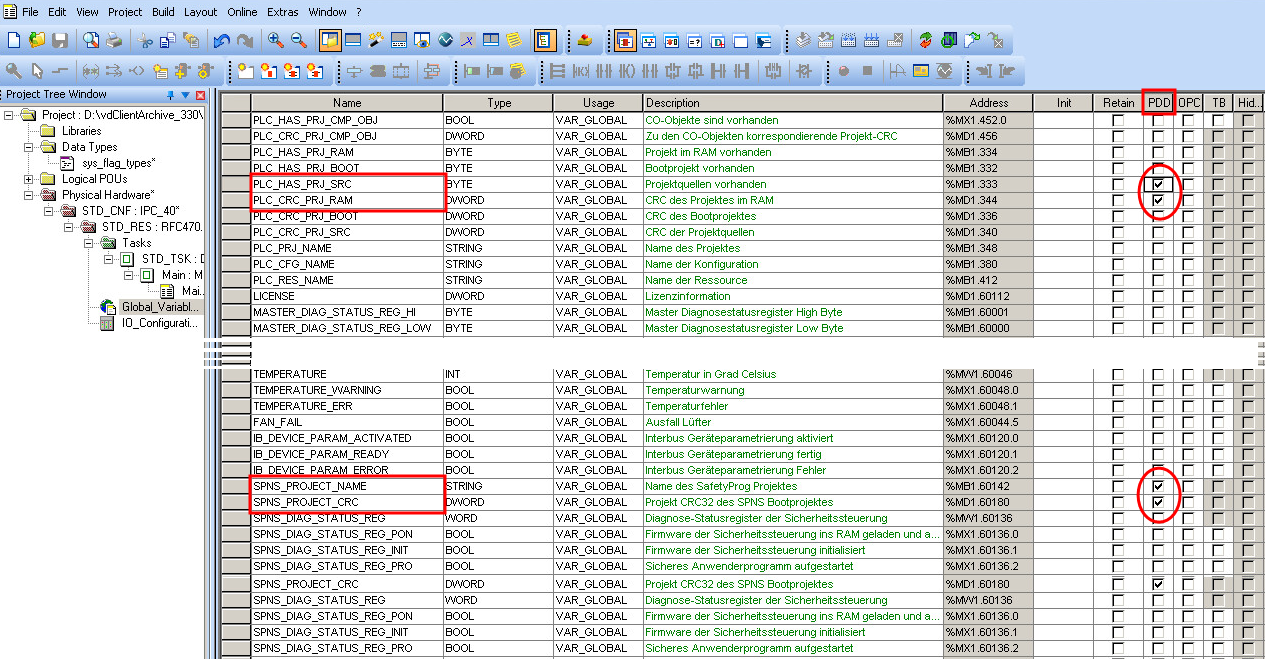
Task: Open the Edit Wizard wand icon
Action: click(376, 41)
